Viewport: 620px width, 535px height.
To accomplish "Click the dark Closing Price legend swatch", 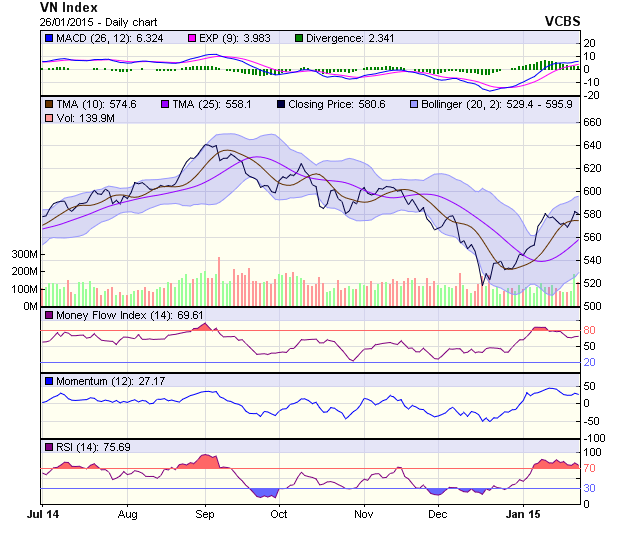I will point(282,103).
